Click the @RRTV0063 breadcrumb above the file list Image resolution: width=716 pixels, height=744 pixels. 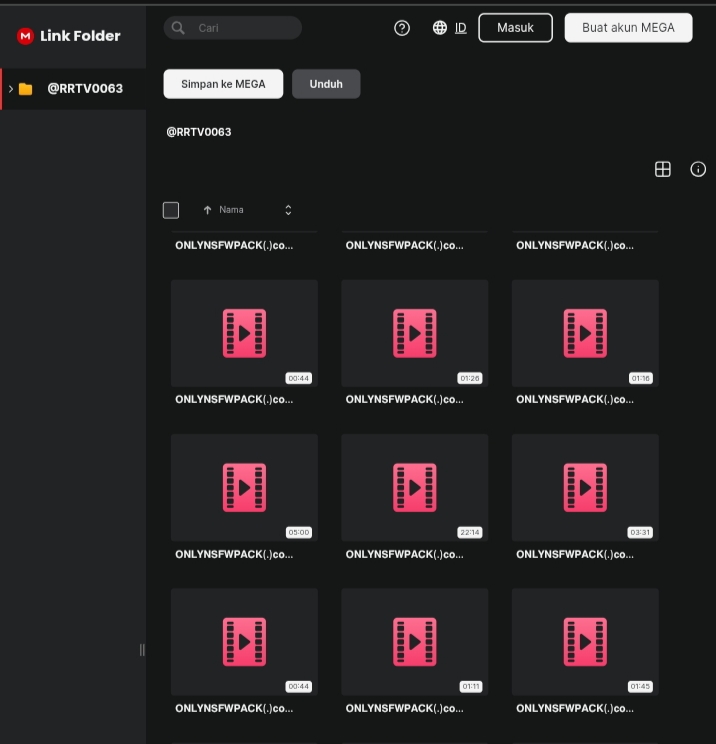pyautogui.click(x=199, y=132)
